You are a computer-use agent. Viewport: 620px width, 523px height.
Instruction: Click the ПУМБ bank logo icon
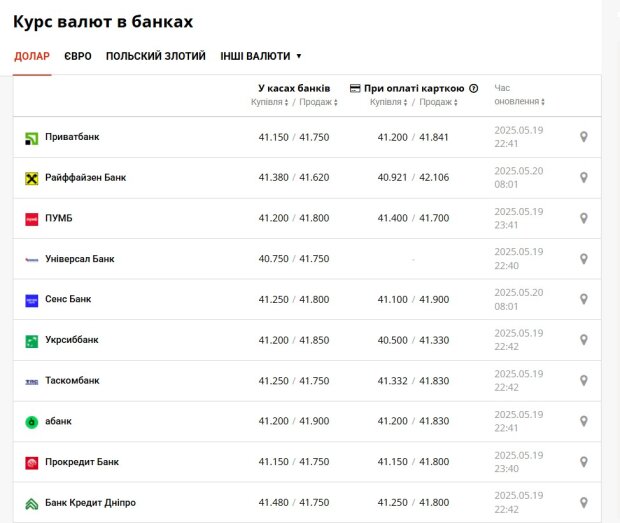(31, 219)
